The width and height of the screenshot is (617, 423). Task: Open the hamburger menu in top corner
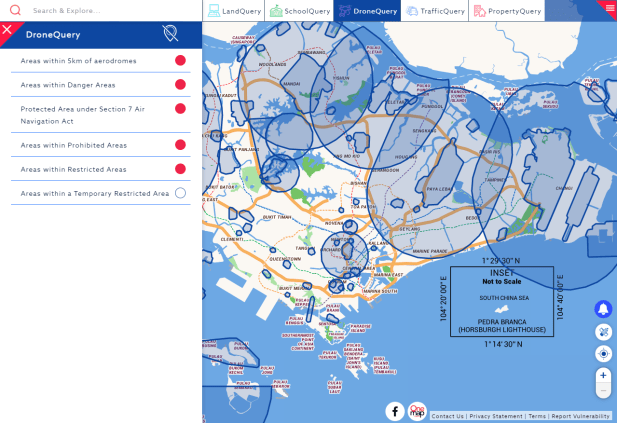coord(609,6)
